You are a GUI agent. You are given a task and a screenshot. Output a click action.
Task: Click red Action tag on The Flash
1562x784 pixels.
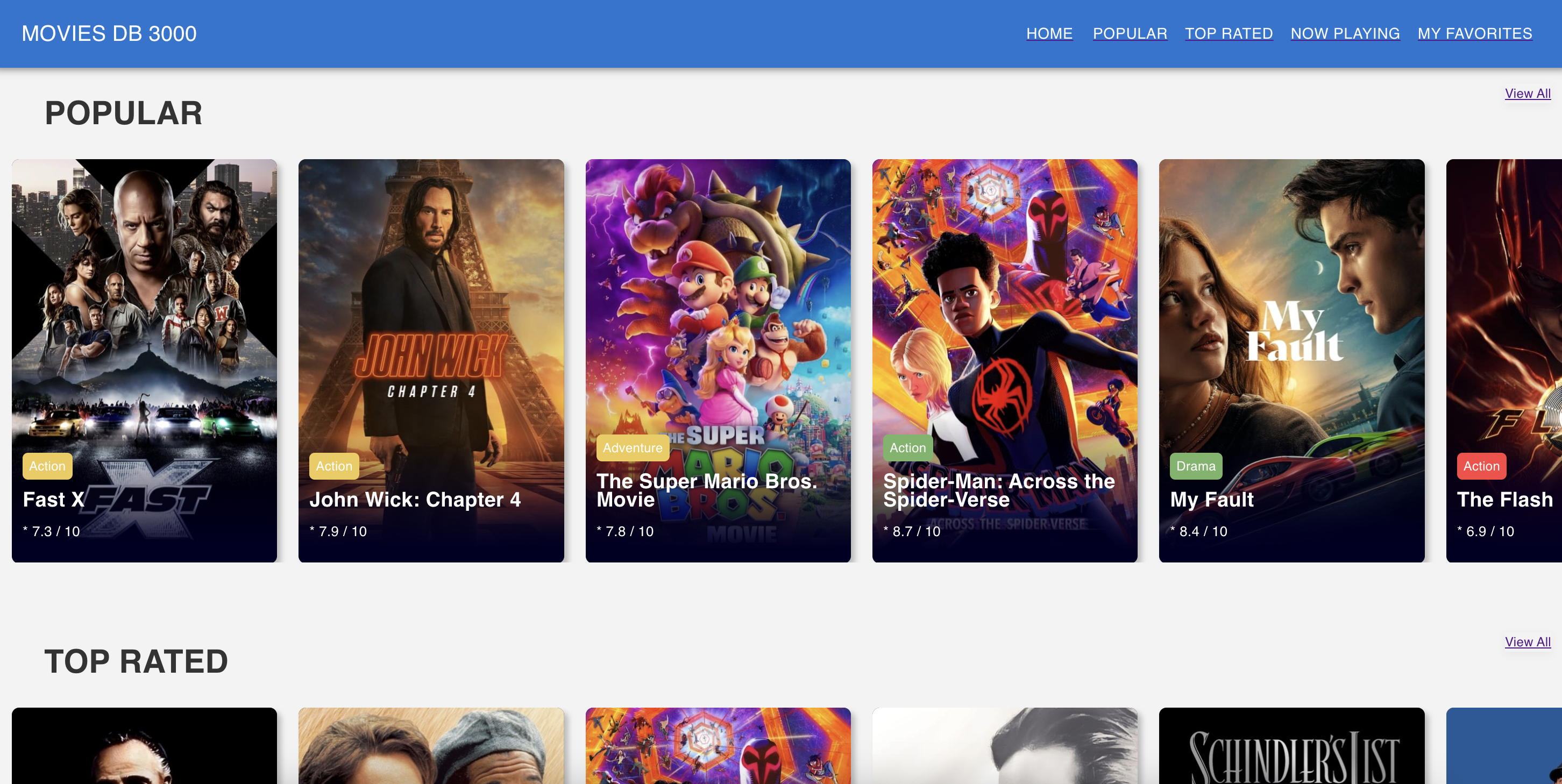[x=1481, y=466]
